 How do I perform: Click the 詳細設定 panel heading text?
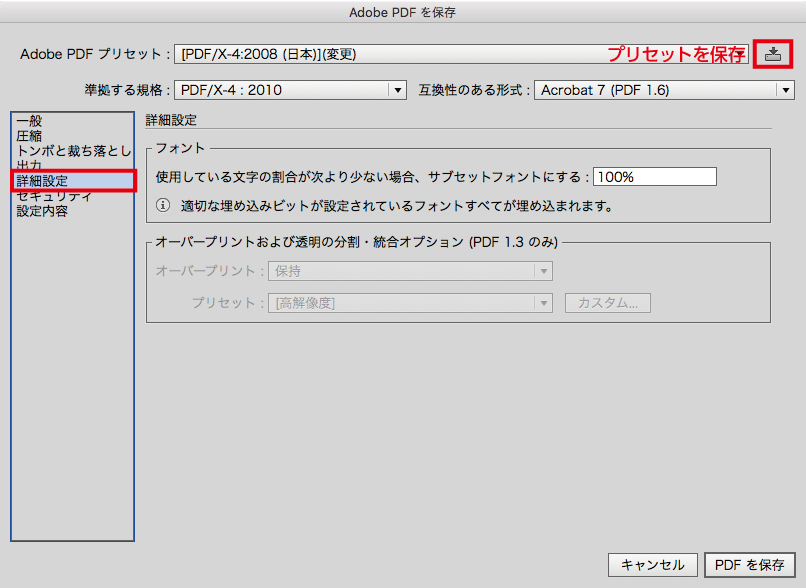171,120
